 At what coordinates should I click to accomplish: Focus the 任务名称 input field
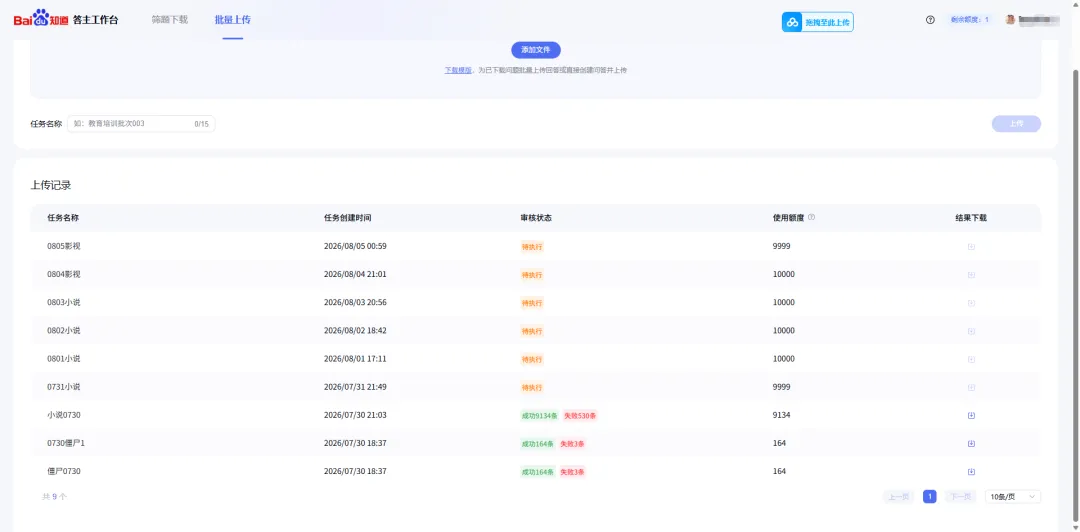[141, 124]
